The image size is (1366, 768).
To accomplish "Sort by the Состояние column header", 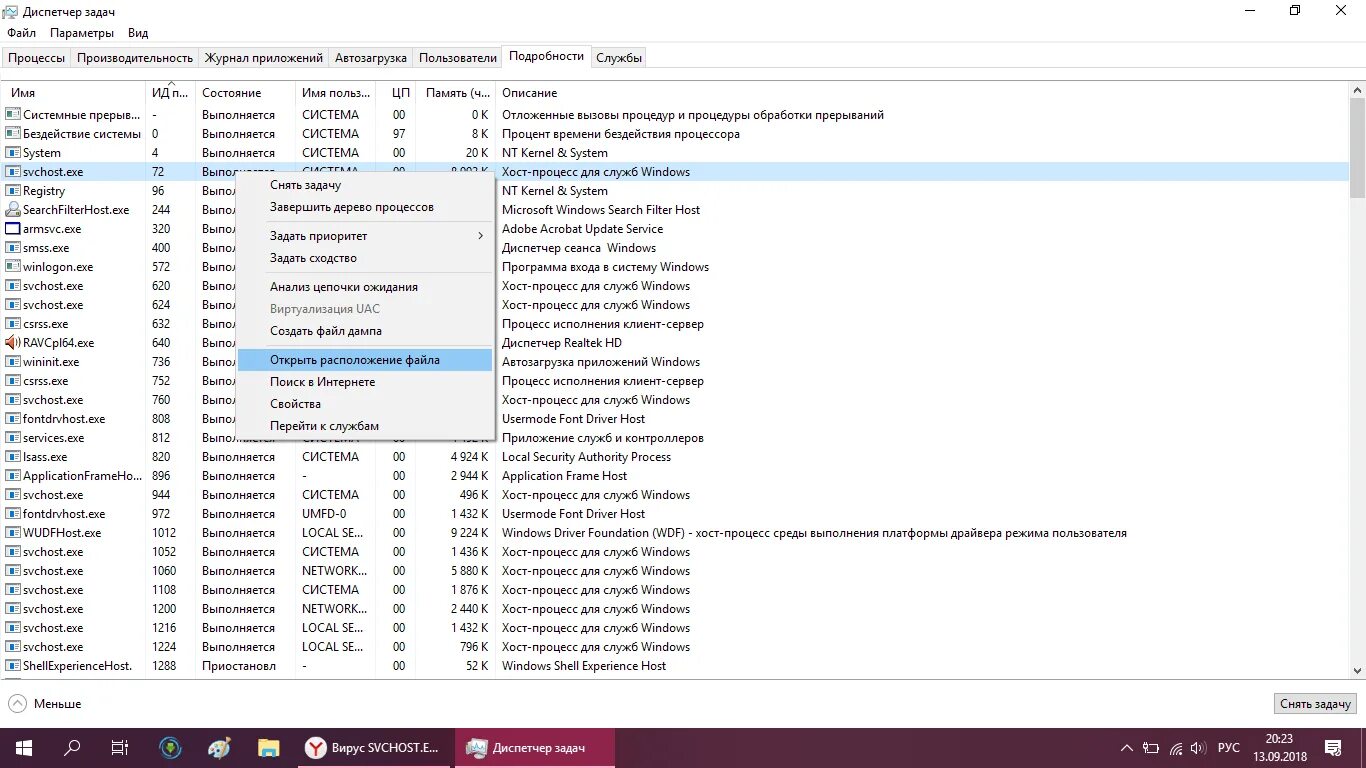I will (x=231, y=93).
